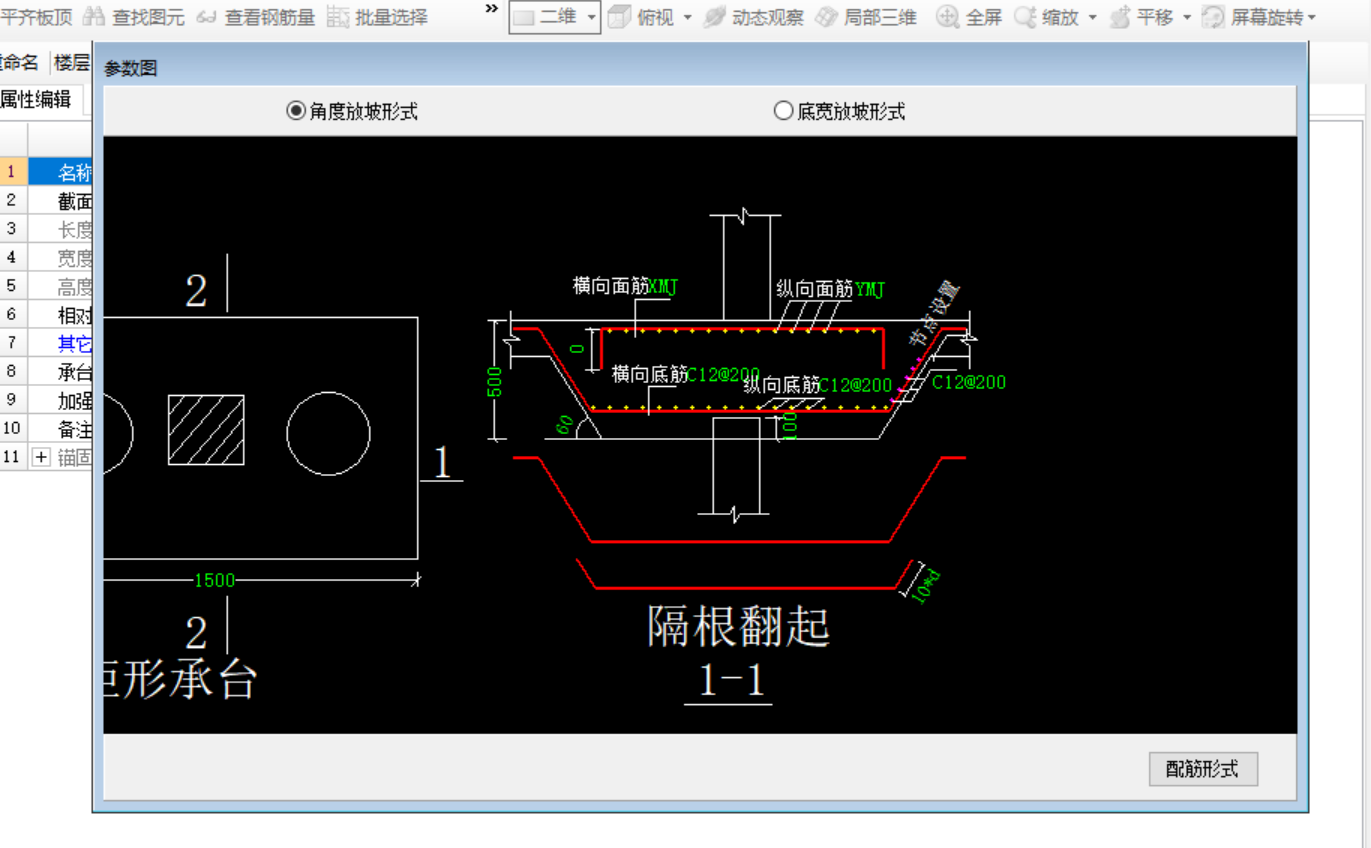Select the 底宽放坡形式 radio option
The image size is (1371, 848).
840,111
